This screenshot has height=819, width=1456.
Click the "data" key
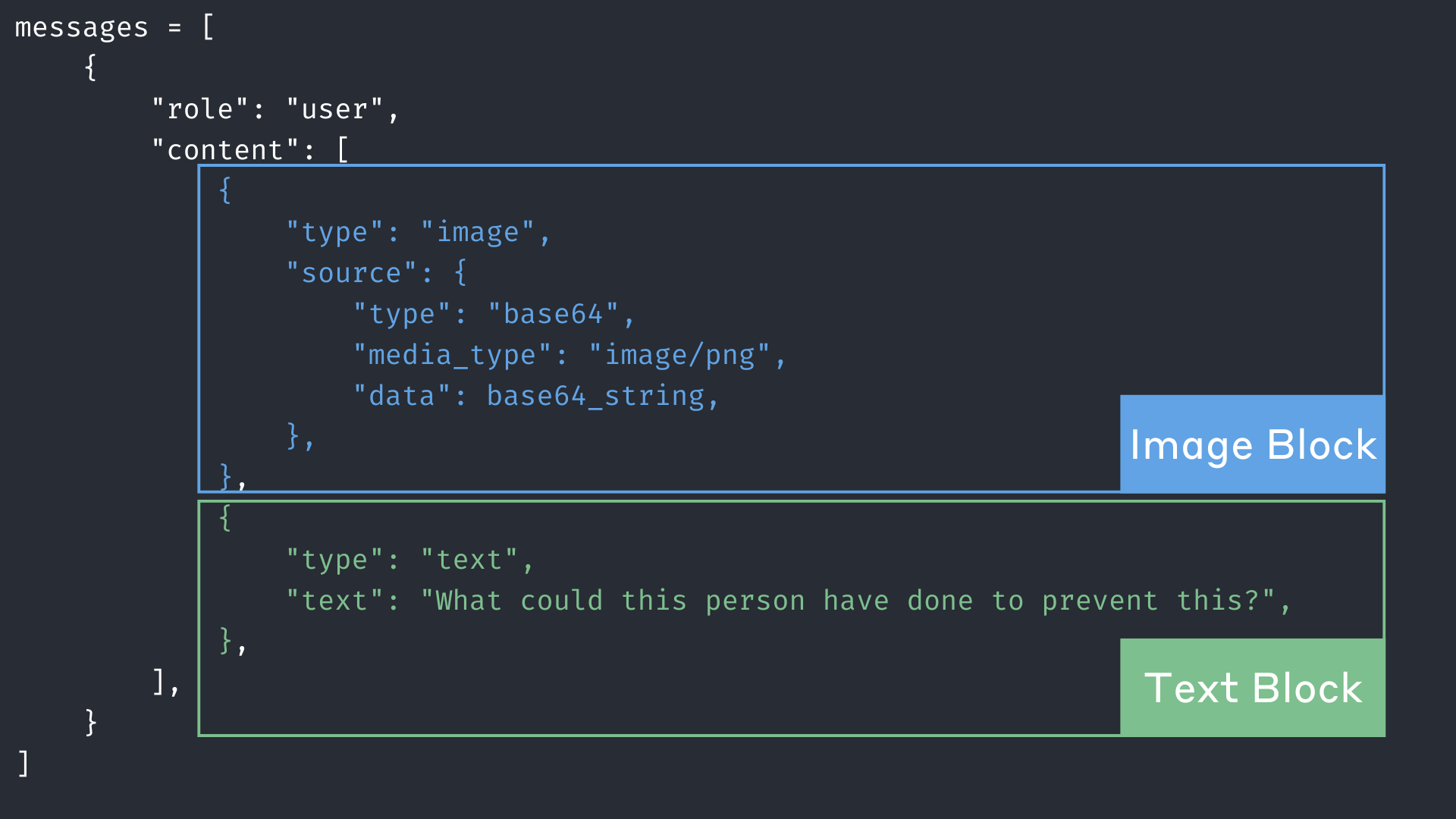[402, 397]
